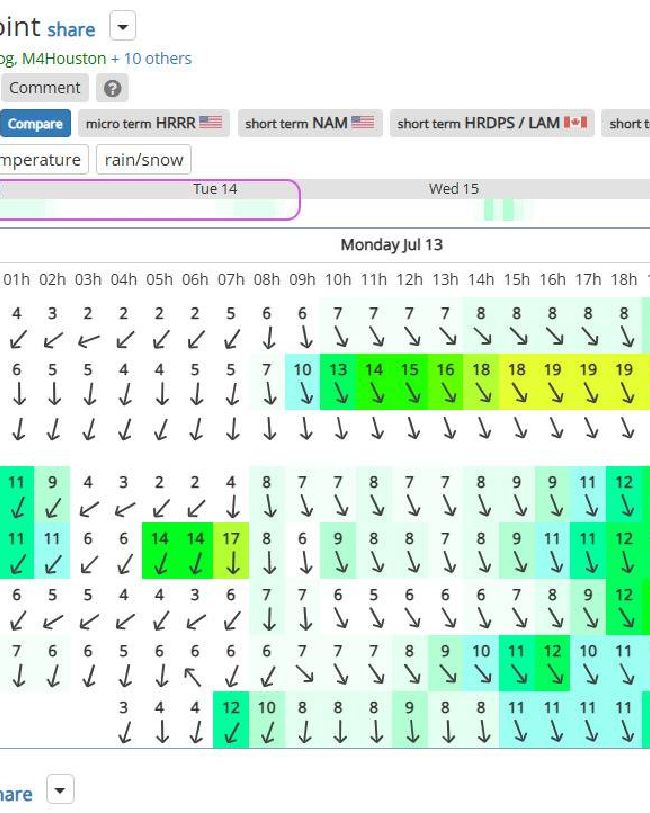Switch to the rain/snow tab
The width and height of the screenshot is (650, 813).
[x=144, y=160]
